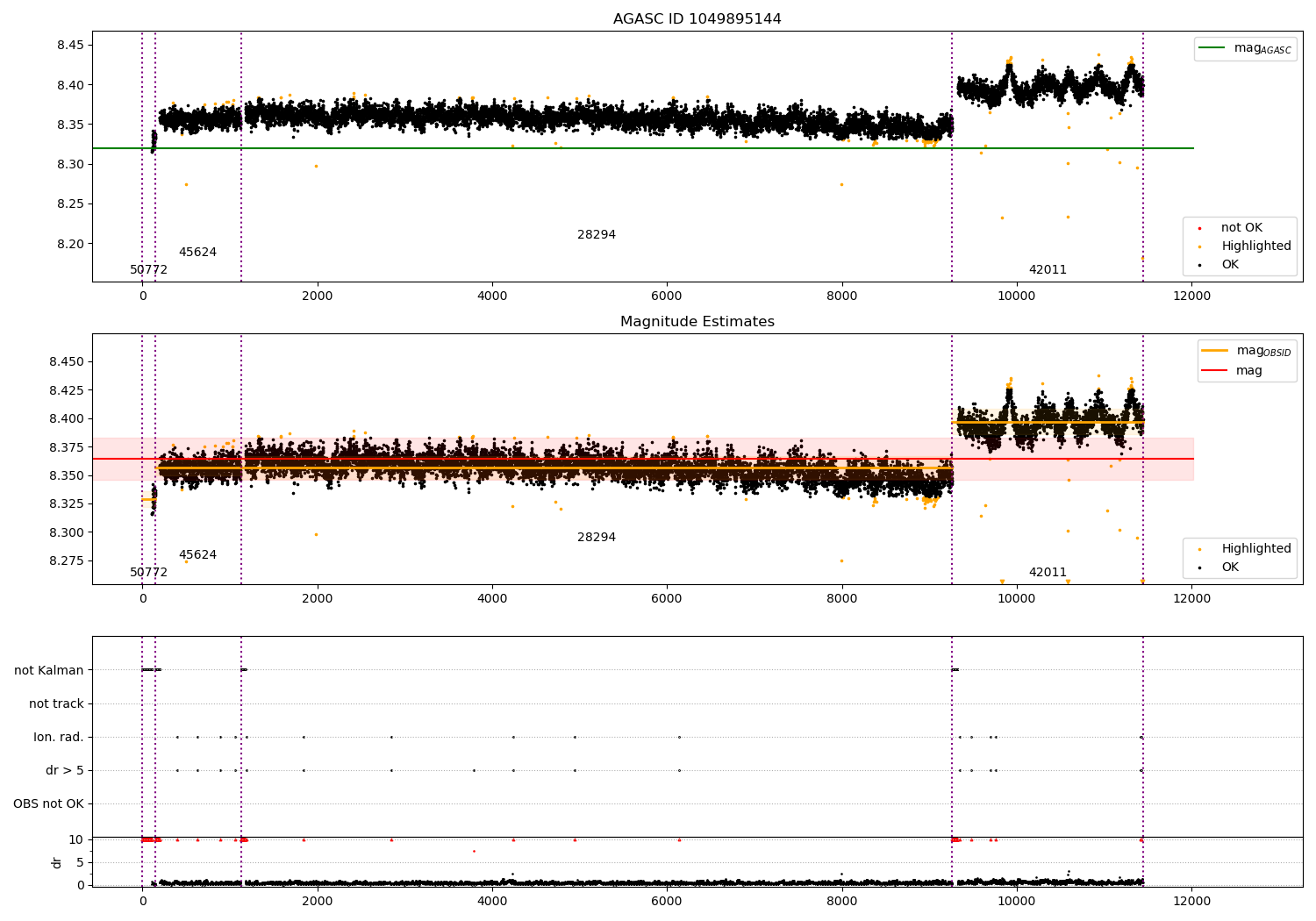
Task: Click OBSID label 42011 in Magnitude Estimates panel
Action: click(x=1048, y=573)
